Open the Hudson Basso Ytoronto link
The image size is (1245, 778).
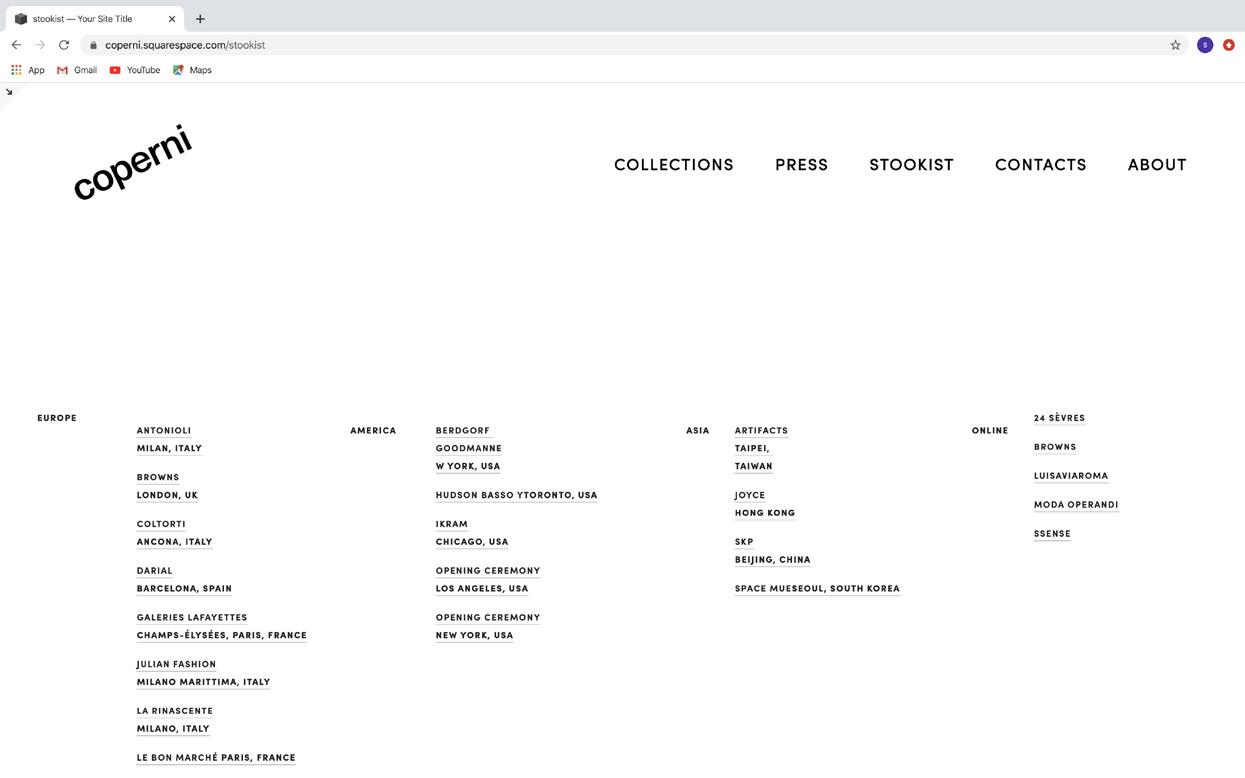coord(516,496)
